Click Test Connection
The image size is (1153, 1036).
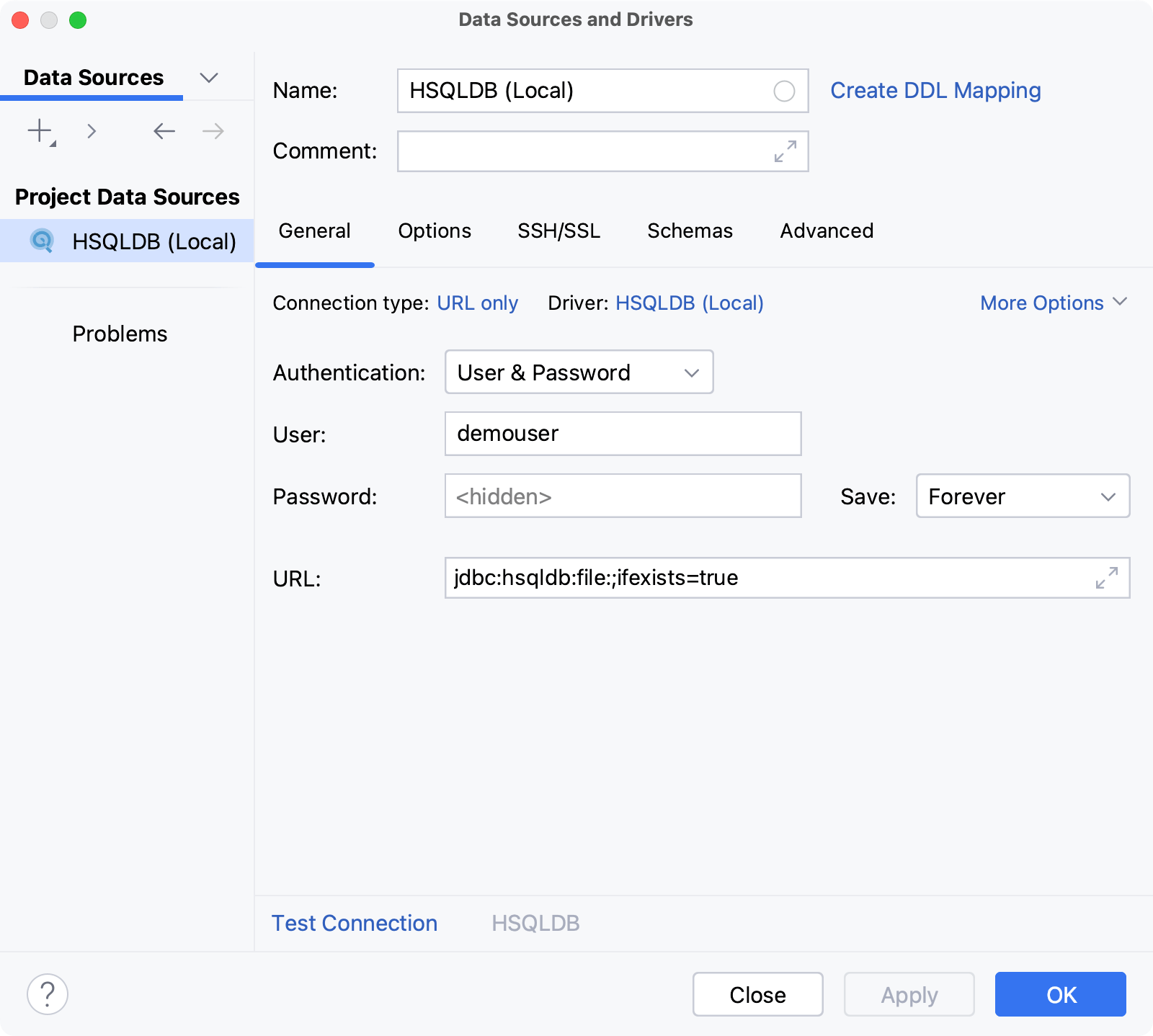[354, 923]
